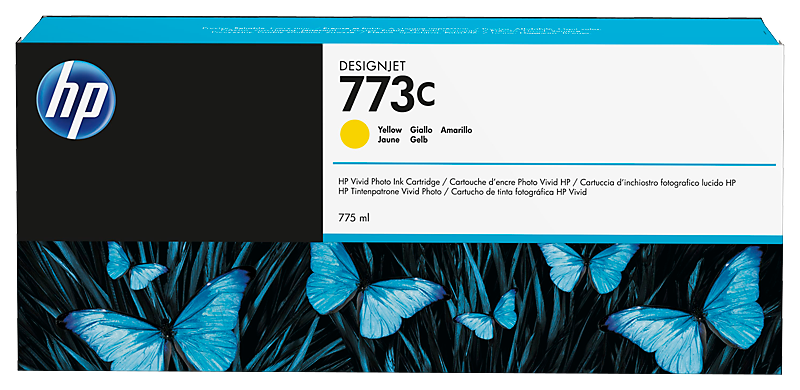Click the HP Tintenpatrone Vivid Photo text

coord(389,192)
